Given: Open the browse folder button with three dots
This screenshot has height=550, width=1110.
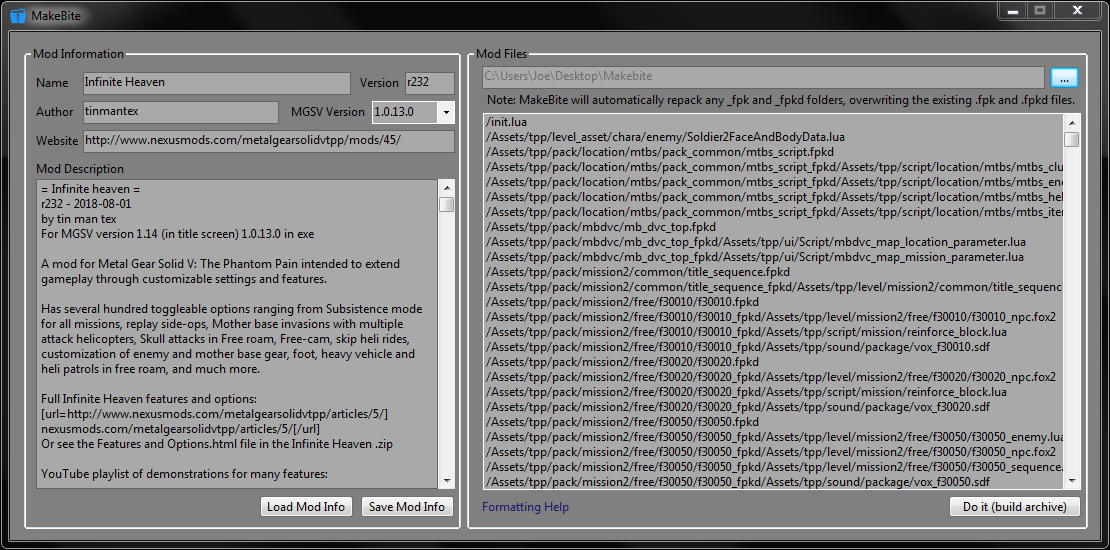Looking at the screenshot, I should pyautogui.click(x=1064, y=78).
